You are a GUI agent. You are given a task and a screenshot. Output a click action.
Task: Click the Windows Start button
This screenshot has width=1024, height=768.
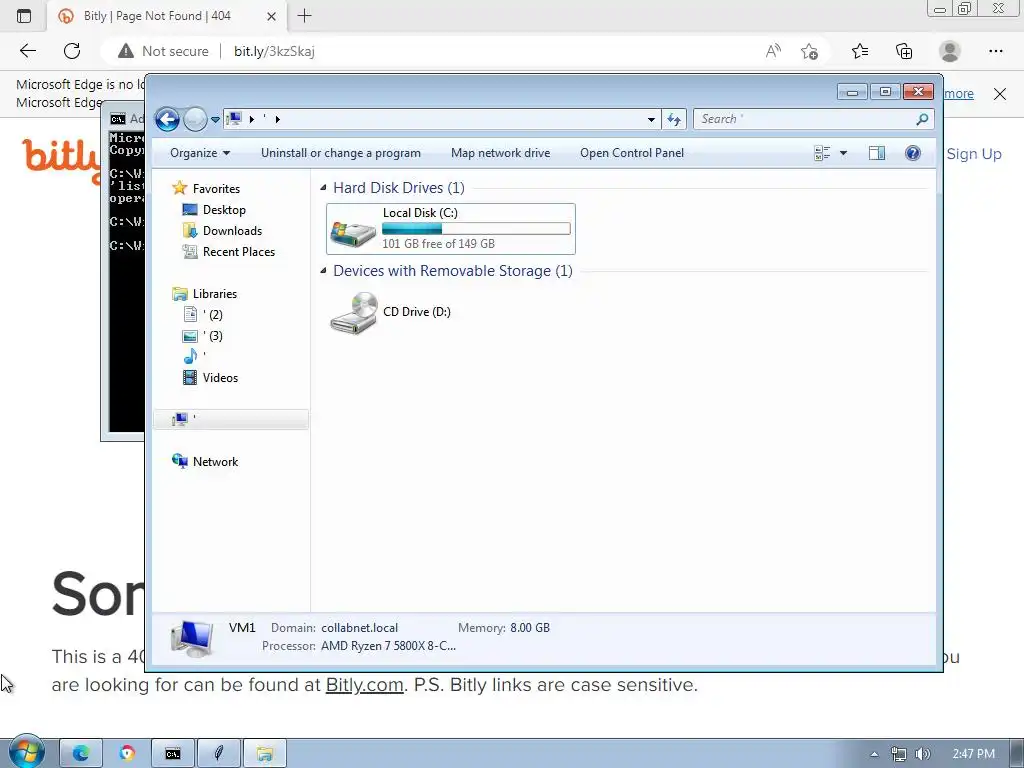(x=26, y=752)
